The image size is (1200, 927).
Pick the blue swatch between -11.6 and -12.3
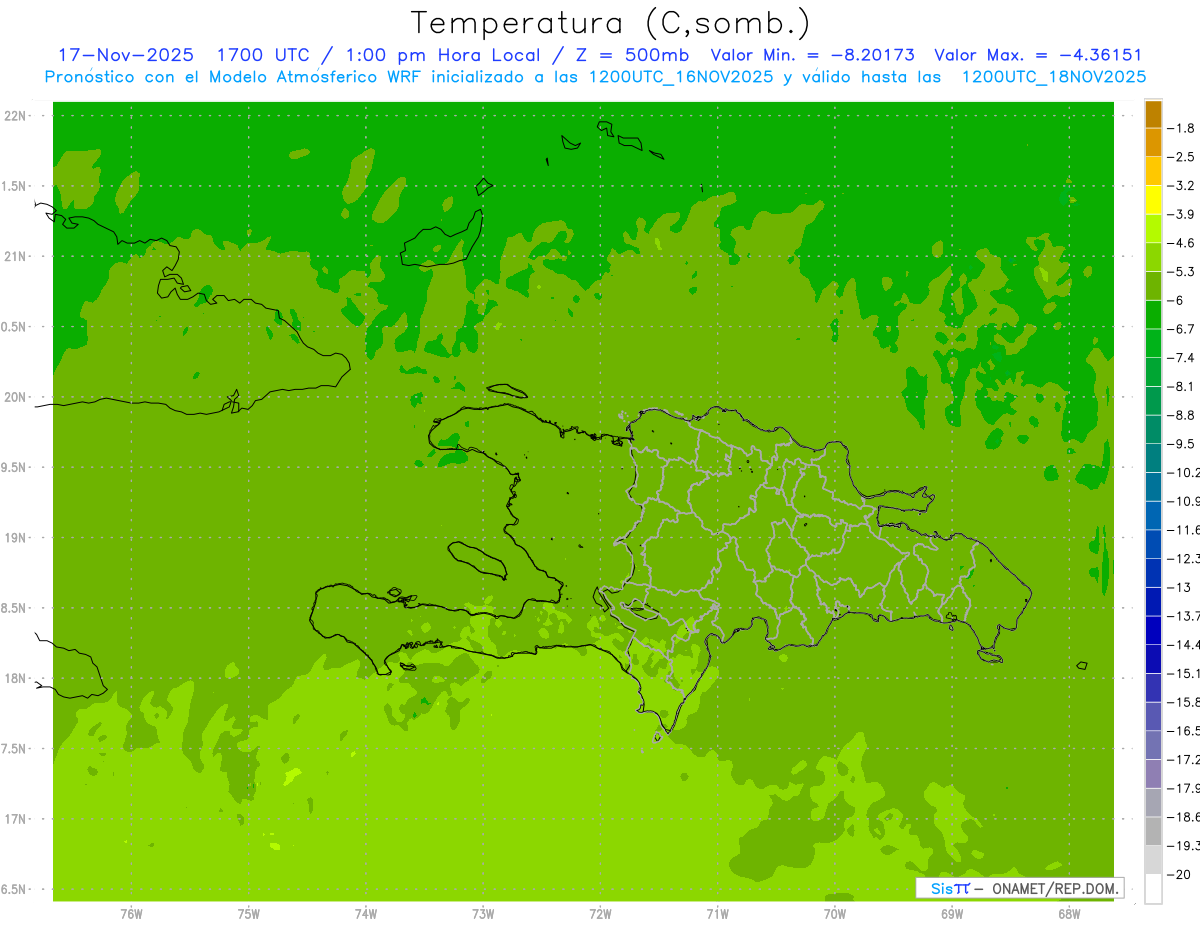pyautogui.click(x=1153, y=544)
